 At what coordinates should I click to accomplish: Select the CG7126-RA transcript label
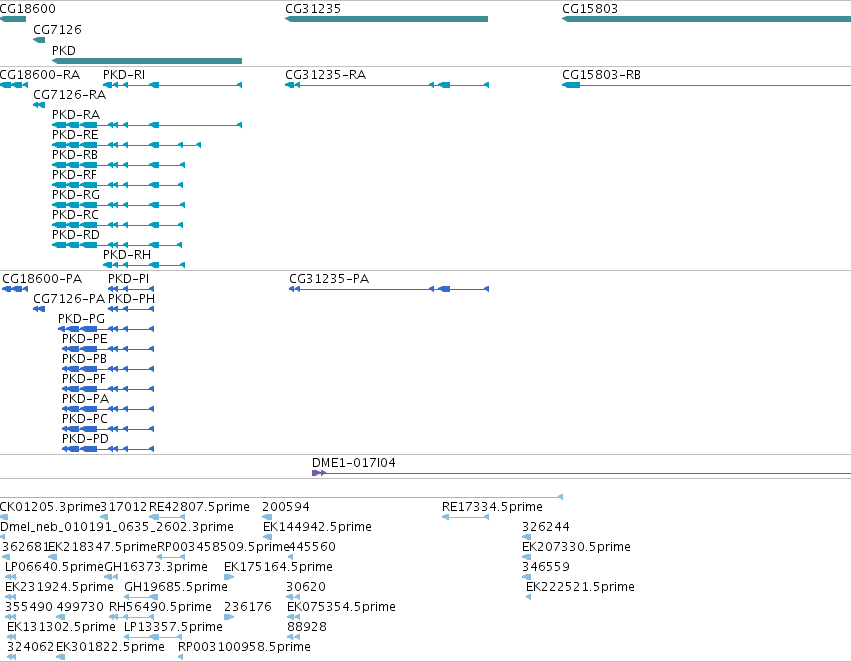point(69,95)
